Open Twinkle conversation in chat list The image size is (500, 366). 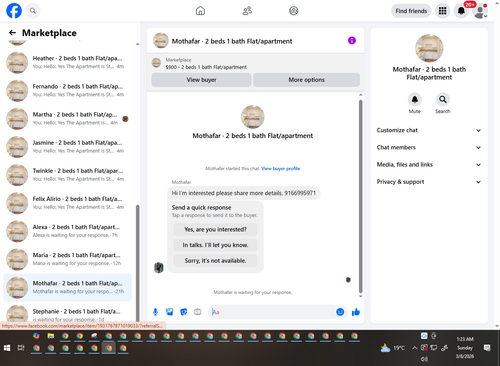[x=67, y=175]
